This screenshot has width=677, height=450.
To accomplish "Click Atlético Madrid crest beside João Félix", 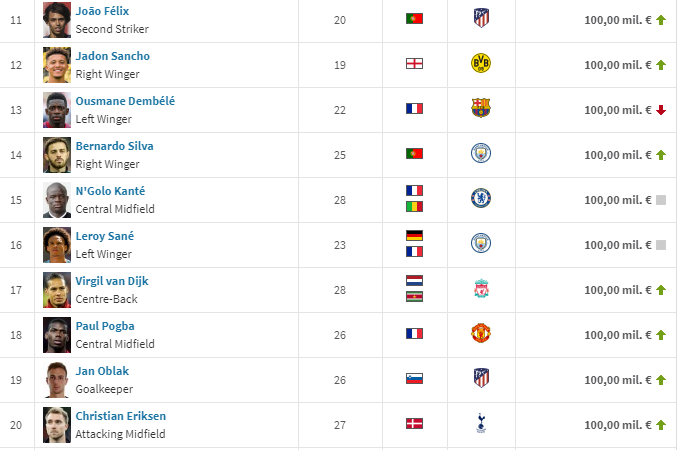I will point(481,19).
